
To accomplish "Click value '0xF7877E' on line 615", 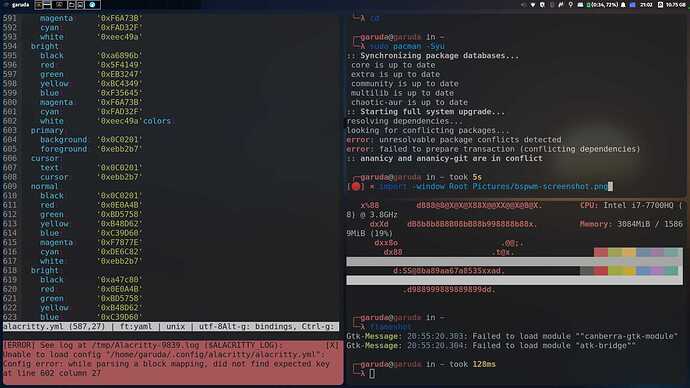I will (120, 242).
